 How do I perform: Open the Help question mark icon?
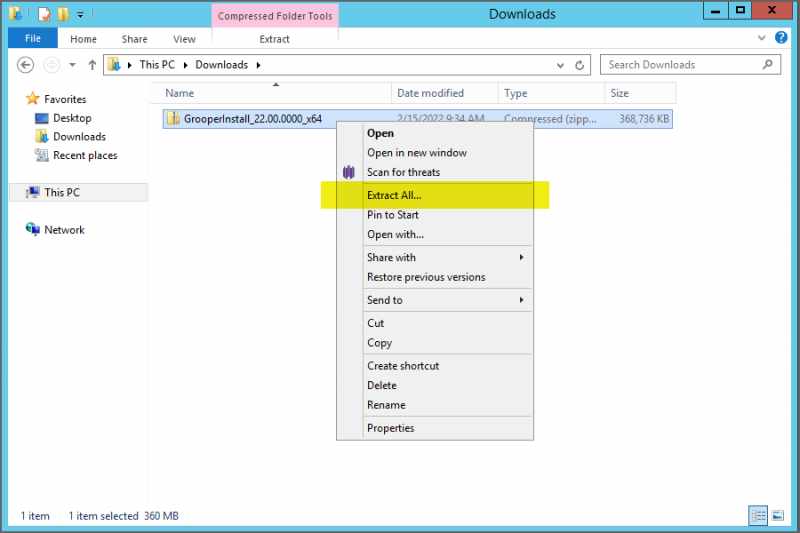click(781, 37)
